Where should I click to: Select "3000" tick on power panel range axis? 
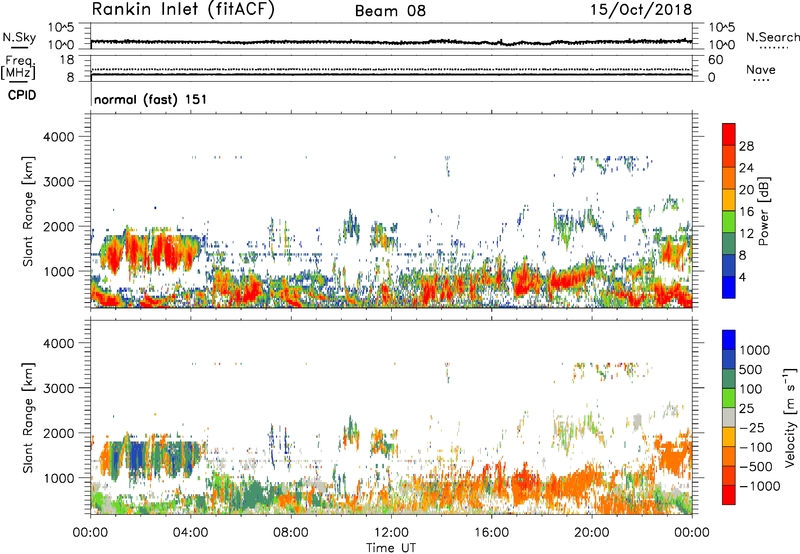click(58, 182)
